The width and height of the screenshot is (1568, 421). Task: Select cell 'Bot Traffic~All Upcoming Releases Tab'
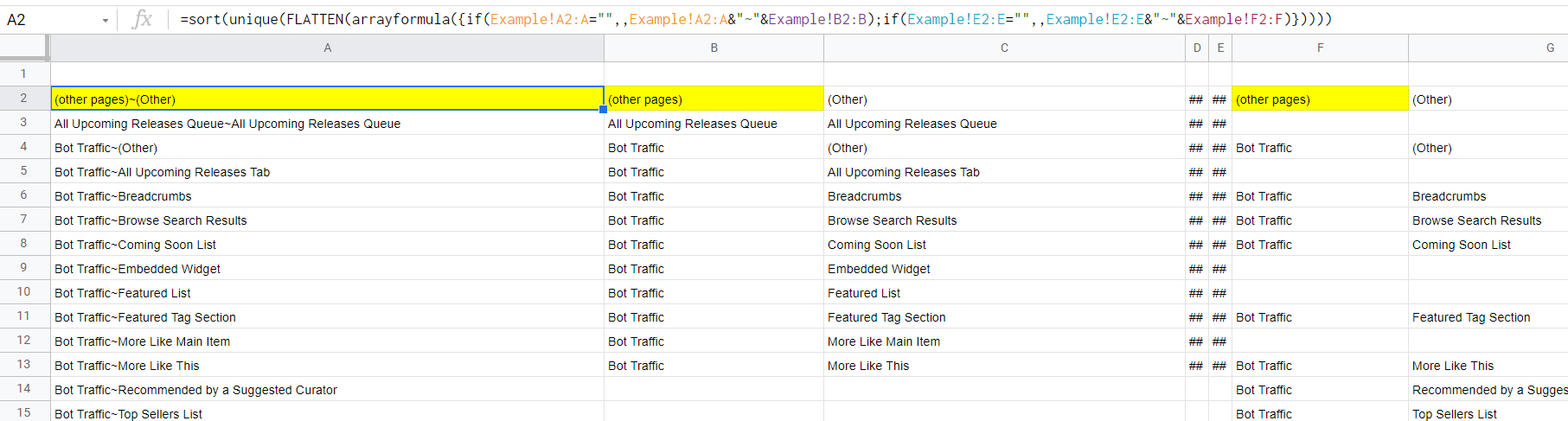328,171
